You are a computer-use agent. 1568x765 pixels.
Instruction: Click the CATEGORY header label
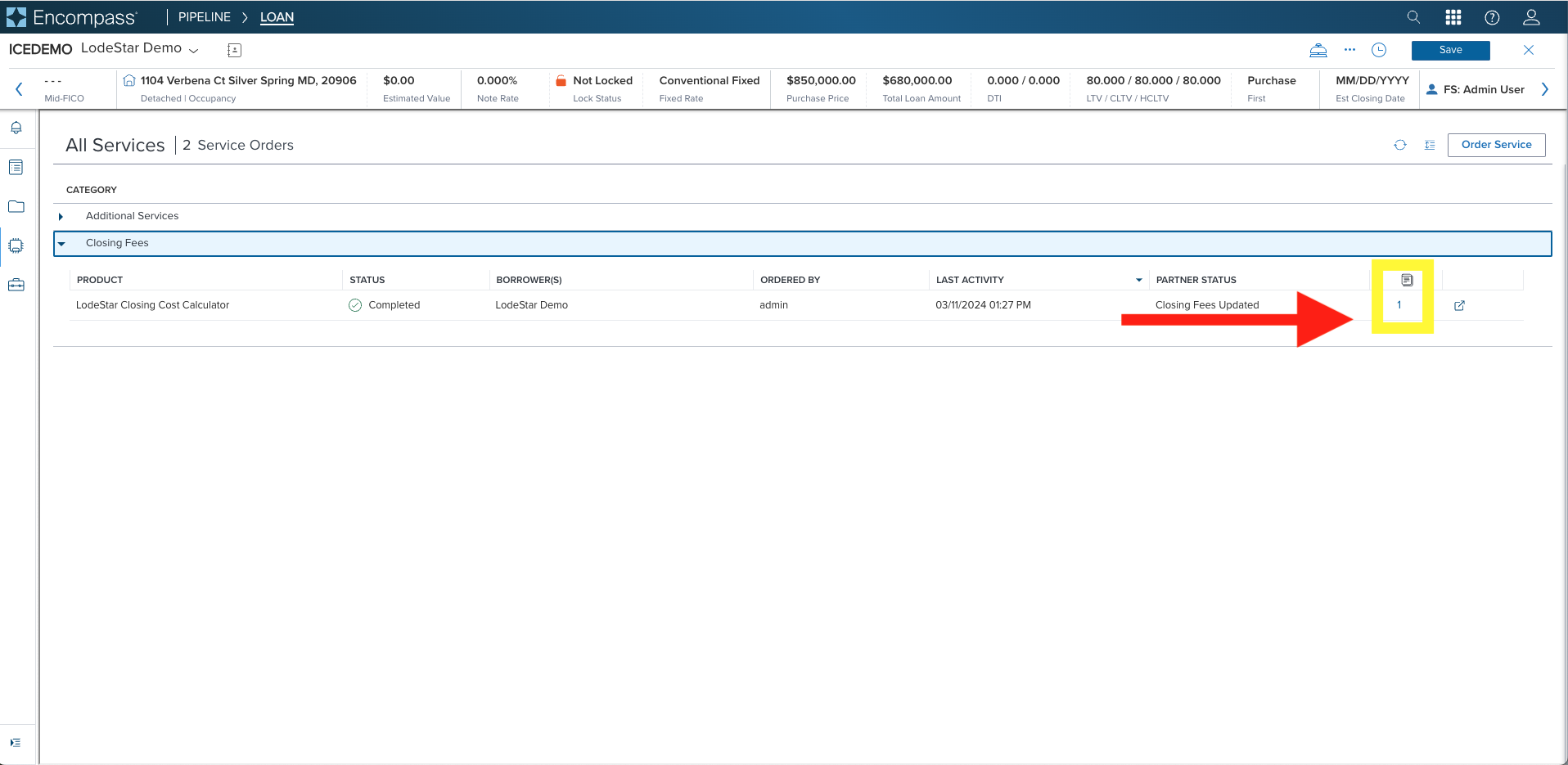pyautogui.click(x=92, y=190)
